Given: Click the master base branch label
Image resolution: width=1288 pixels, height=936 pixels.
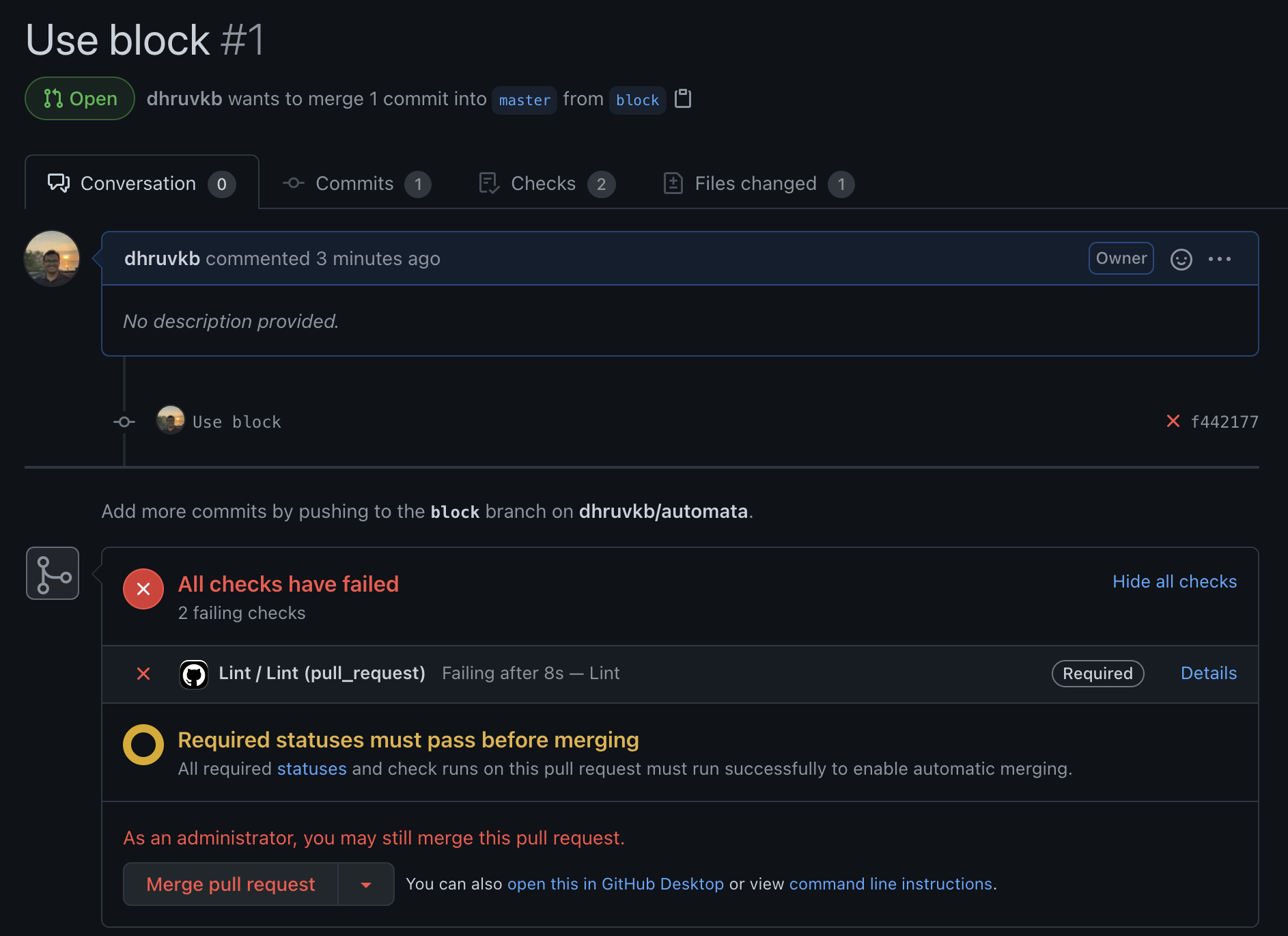Looking at the screenshot, I should point(524,100).
